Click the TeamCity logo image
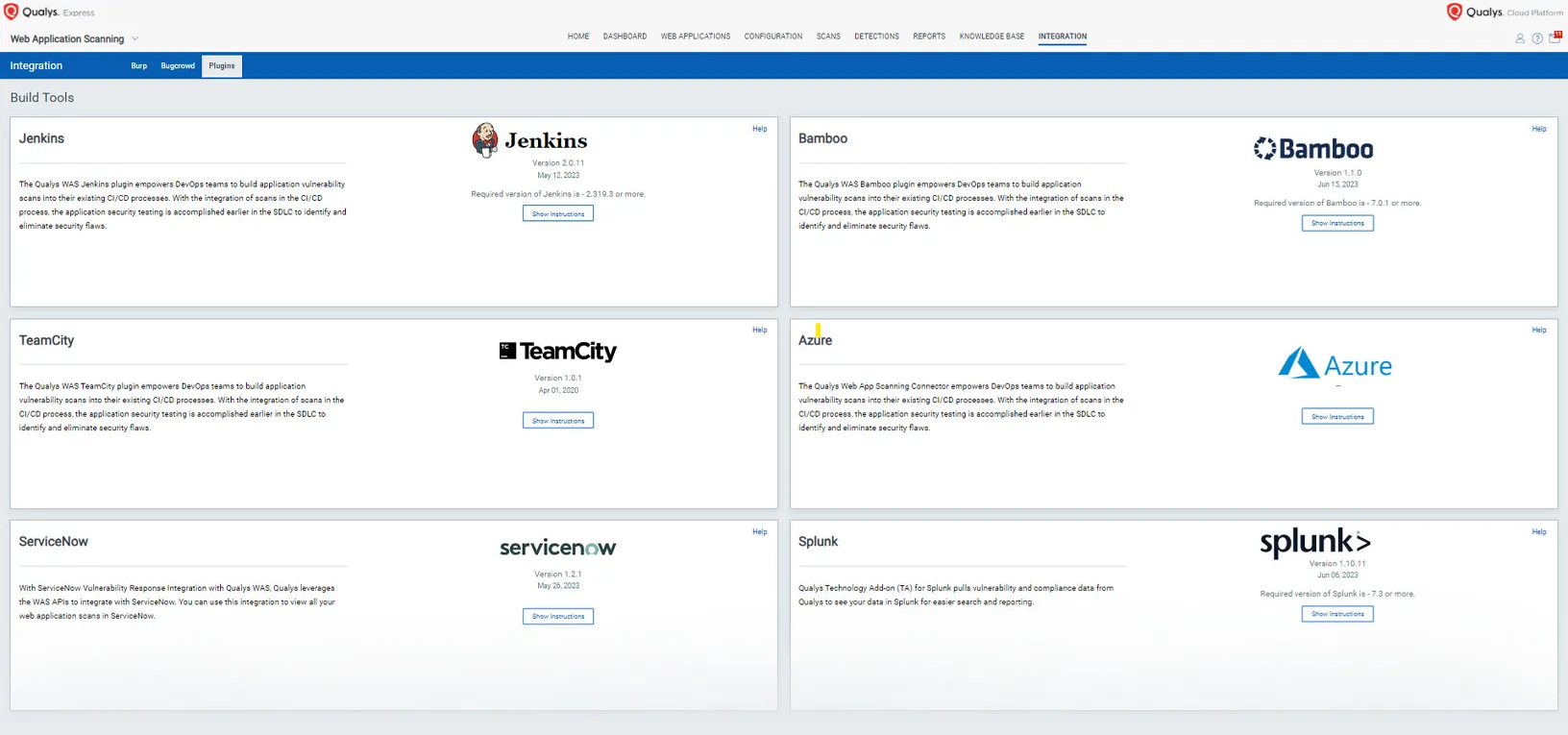This screenshot has height=735, width=1568. 558,352
